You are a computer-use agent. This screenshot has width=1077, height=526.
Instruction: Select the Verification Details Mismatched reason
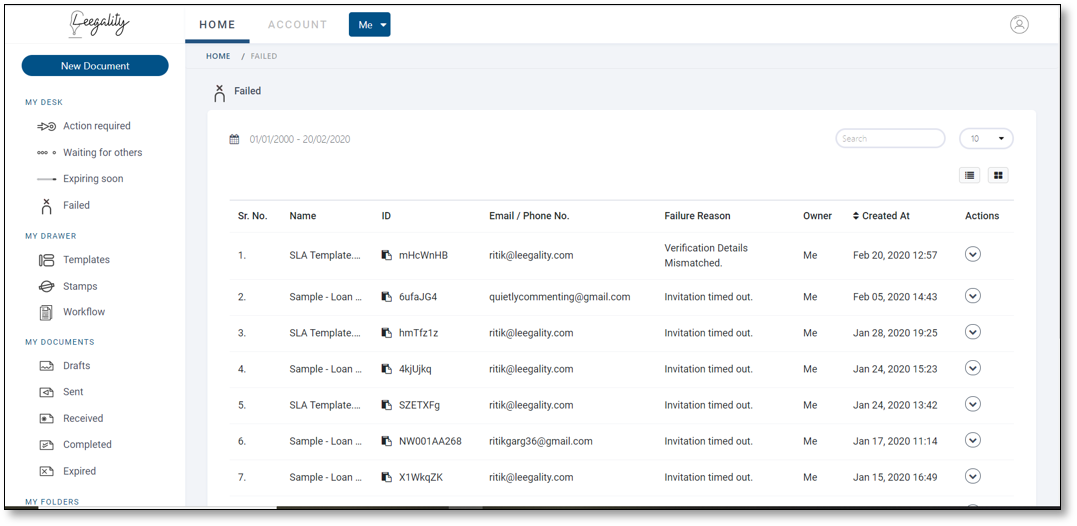706,255
